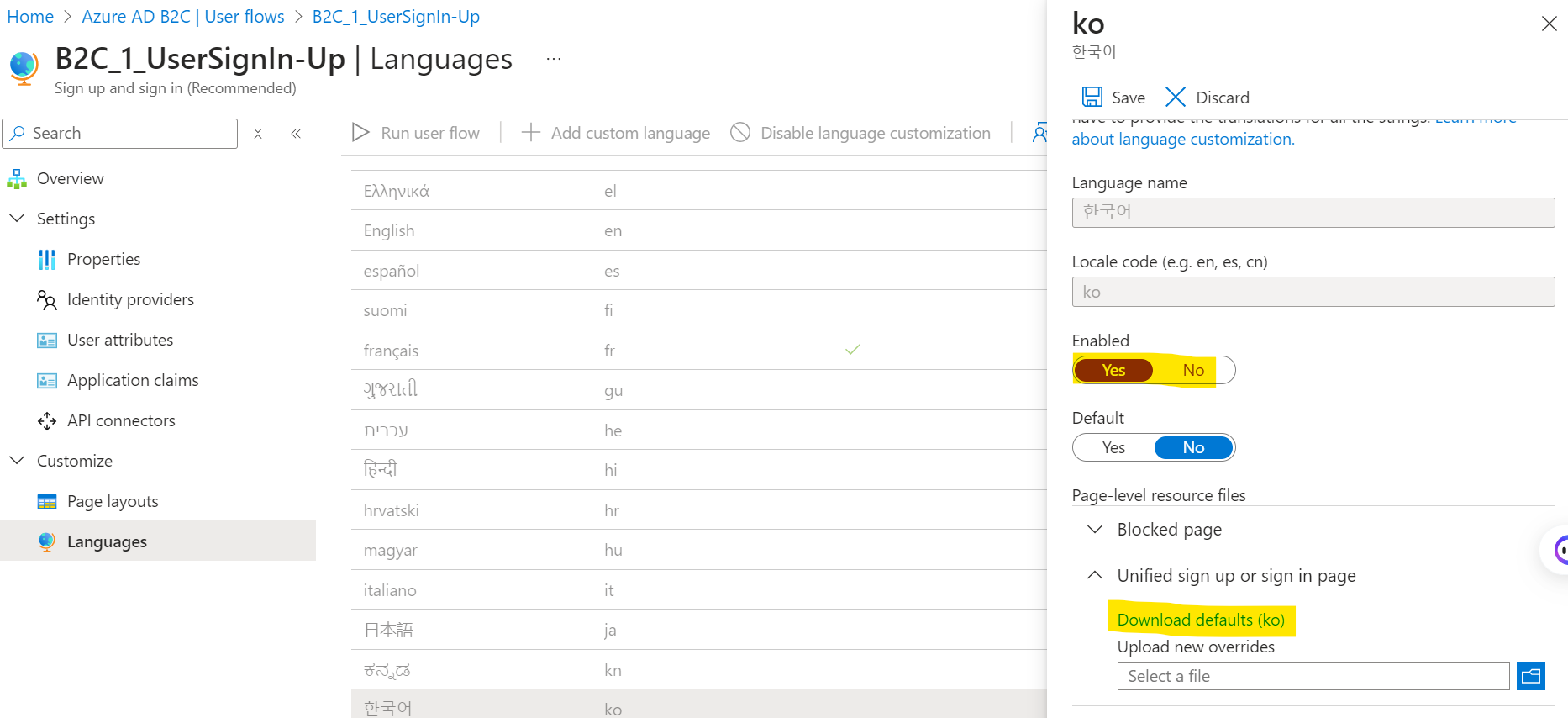Select the hrvatski language row

click(x=699, y=510)
